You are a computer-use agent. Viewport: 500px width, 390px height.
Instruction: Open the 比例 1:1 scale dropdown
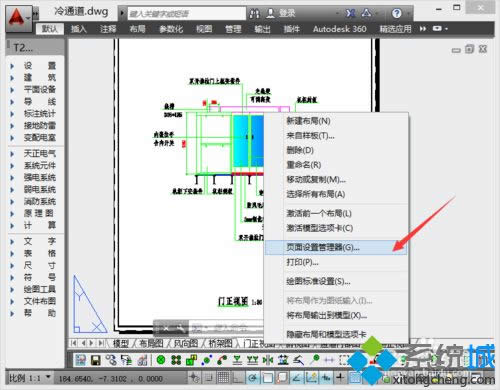click(30, 378)
